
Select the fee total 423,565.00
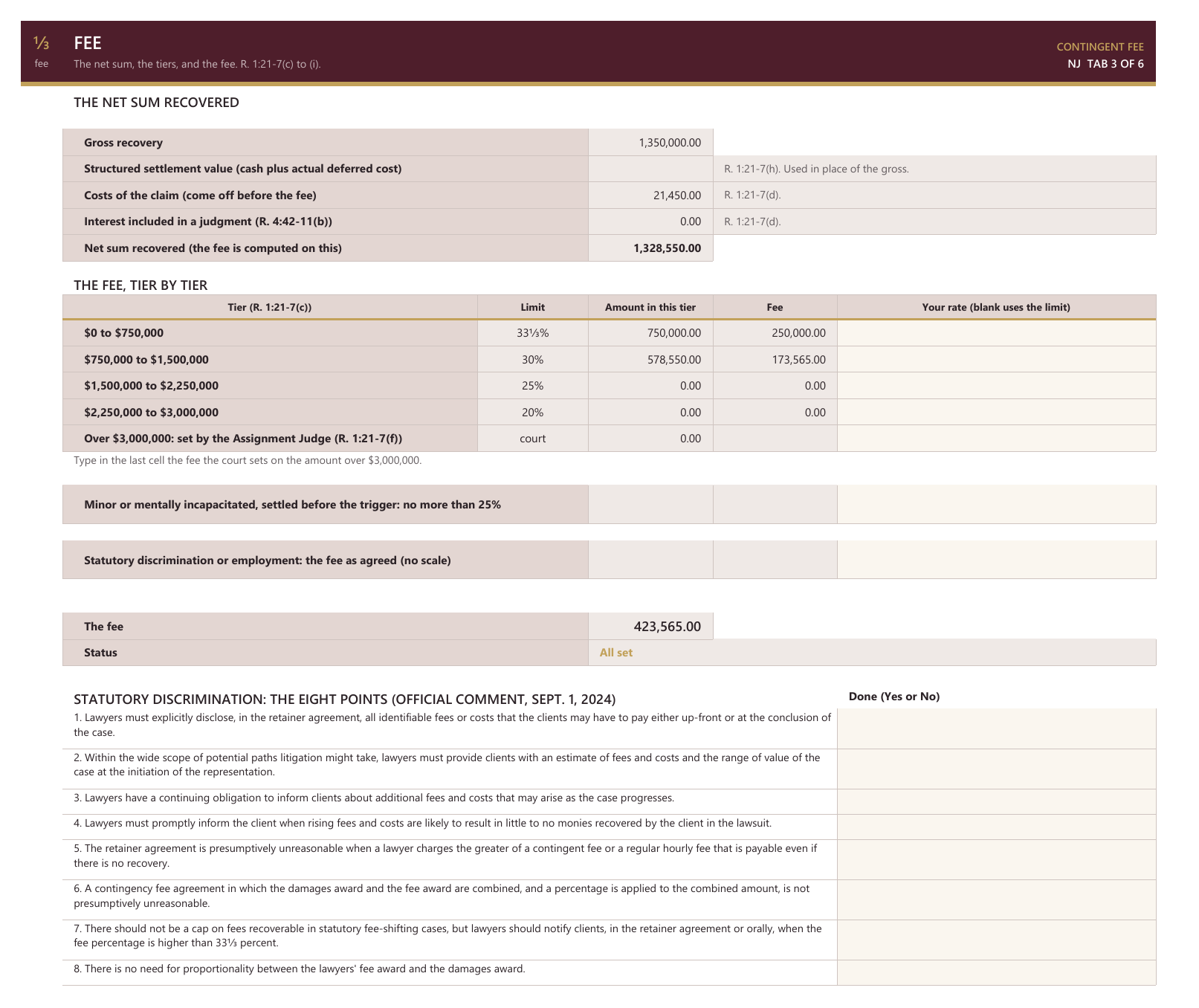coord(650,627)
